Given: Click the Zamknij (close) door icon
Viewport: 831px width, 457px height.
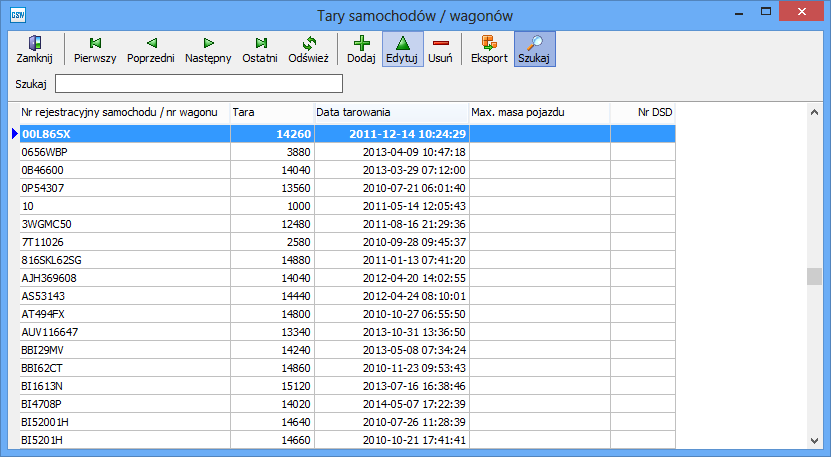Looking at the screenshot, I should [x=34, y=43].
